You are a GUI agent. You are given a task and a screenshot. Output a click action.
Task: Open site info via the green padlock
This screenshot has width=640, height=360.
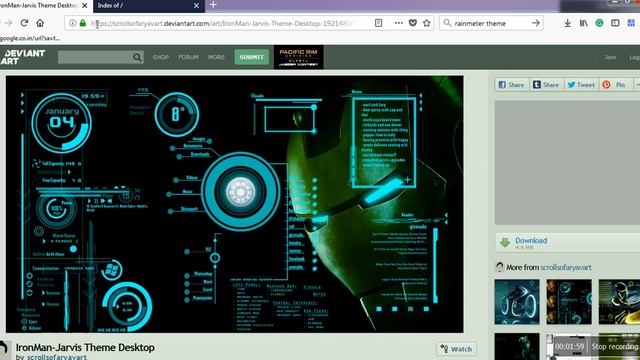tap(83, 23)
